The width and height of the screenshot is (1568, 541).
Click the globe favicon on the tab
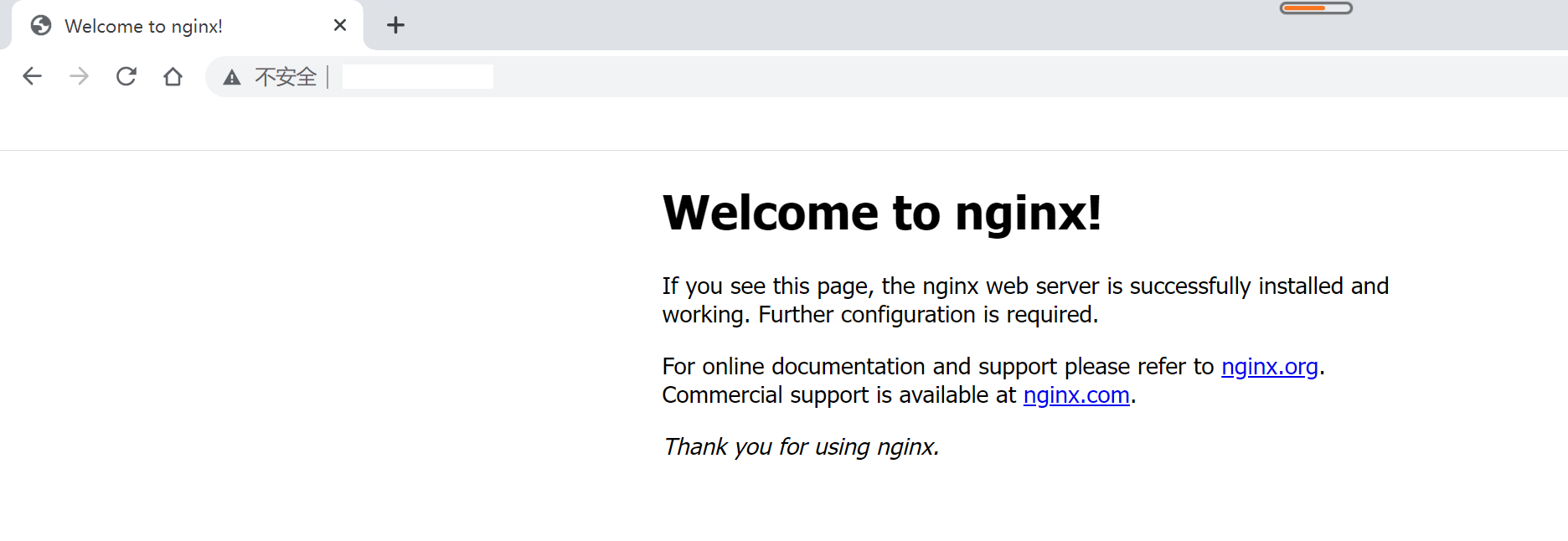[x=41, y=26]
